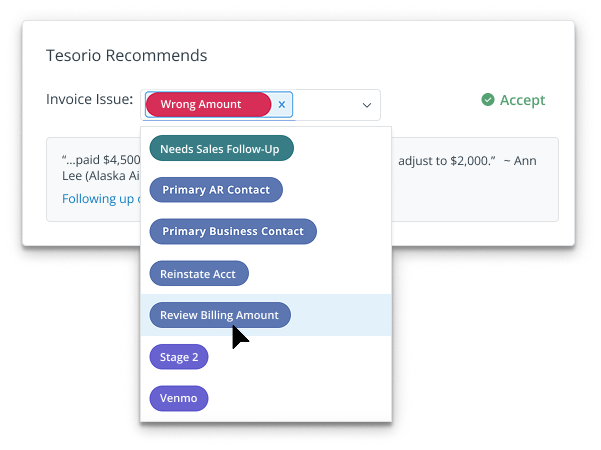Viewport: 601px width, 450px height.
Task: Choose the Venmo option
Action: pyautogui.click(x=179, y=398)
